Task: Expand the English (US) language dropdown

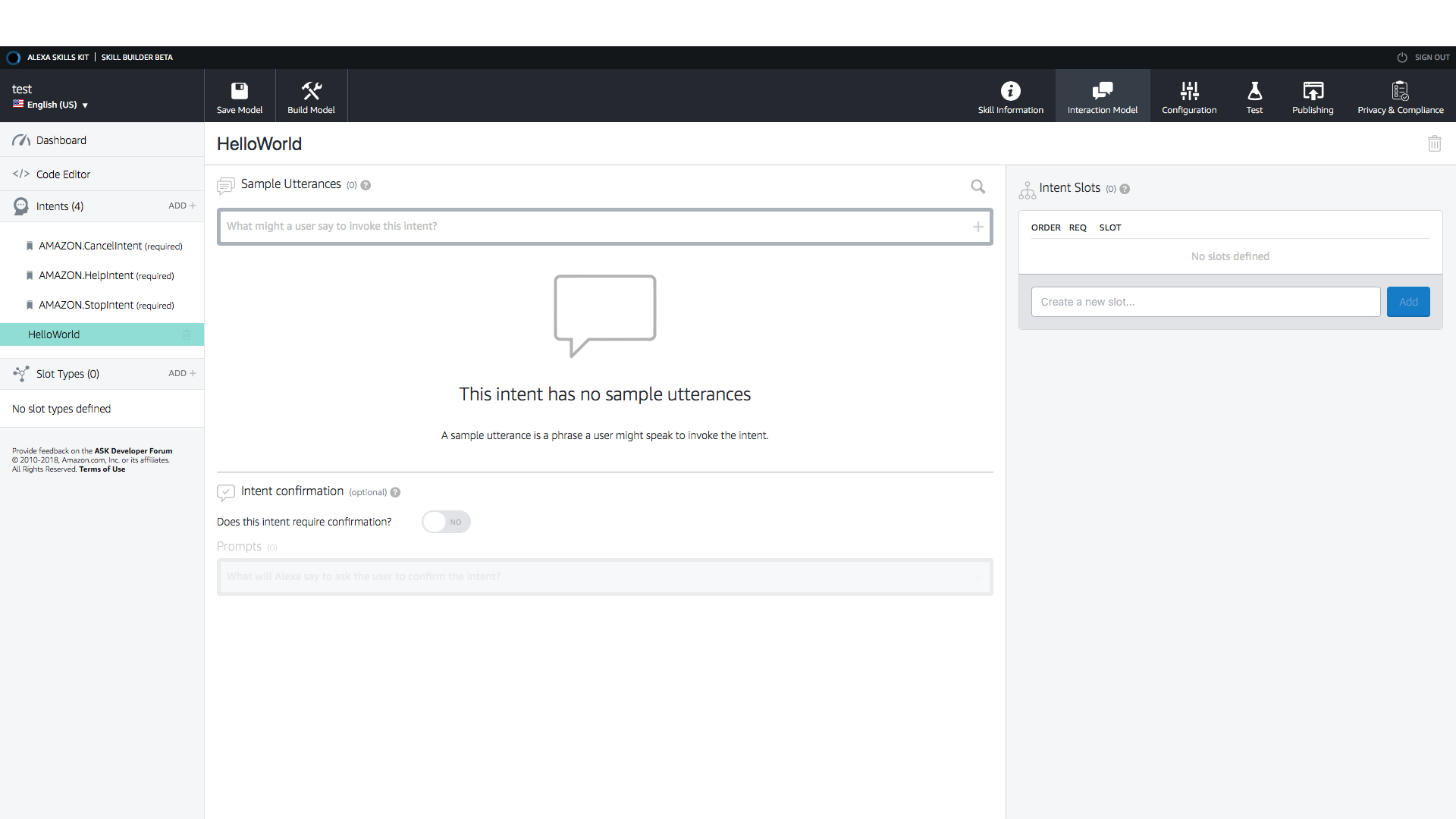Action: point(53,104)
